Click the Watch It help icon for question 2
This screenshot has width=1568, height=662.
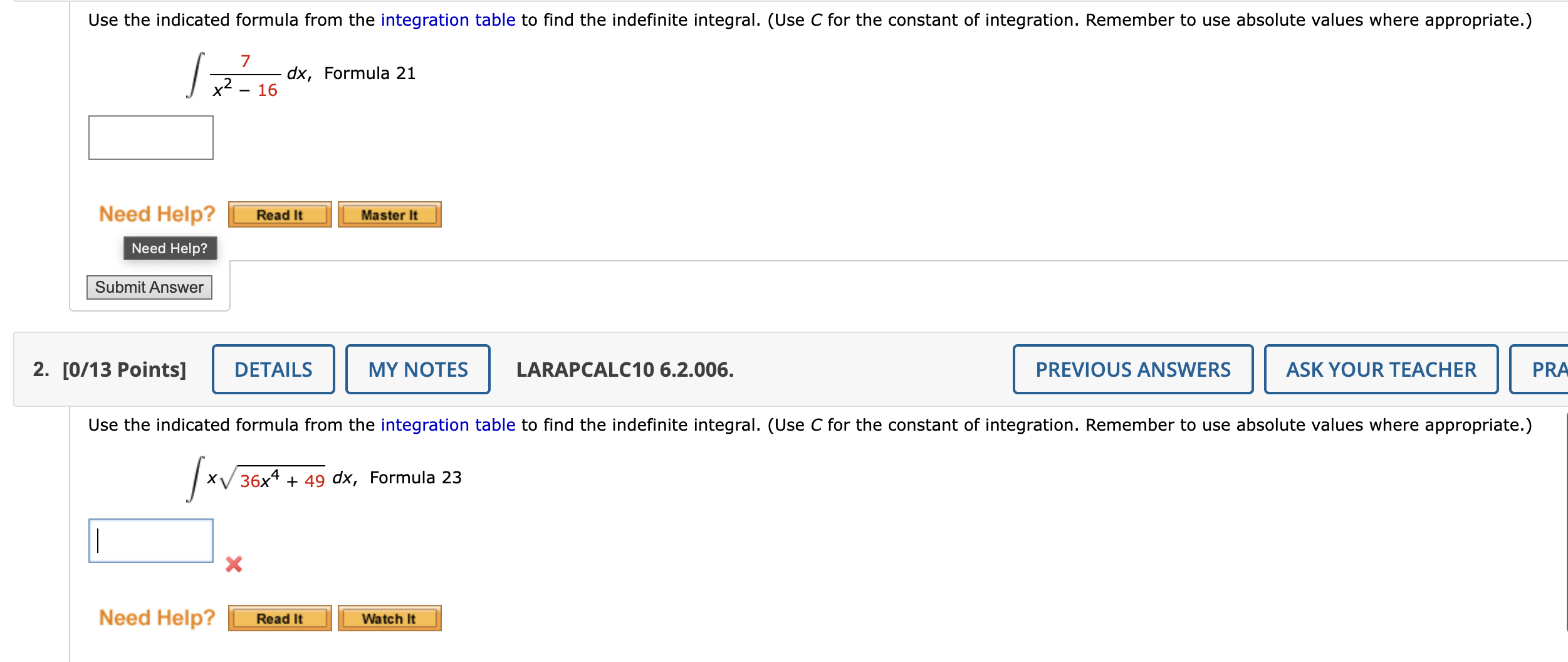[389, 618]
